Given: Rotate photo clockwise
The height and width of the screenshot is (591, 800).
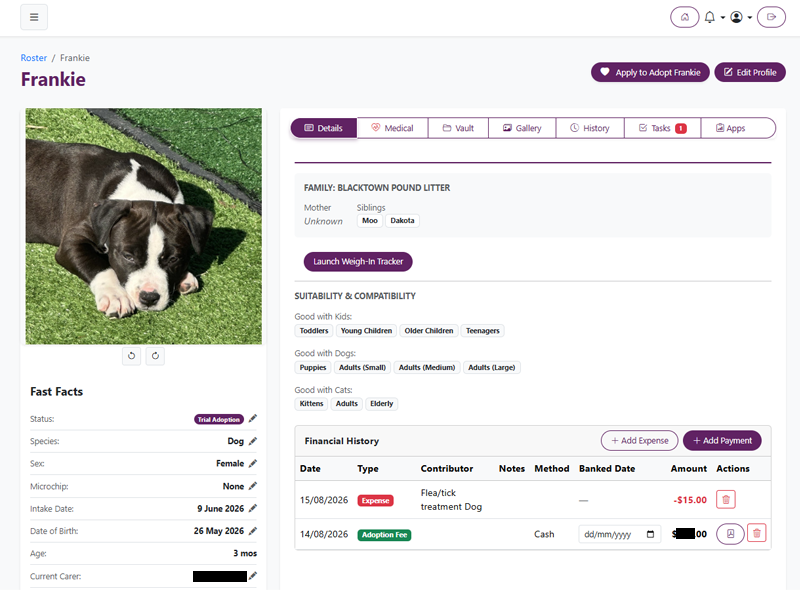Looking at the screenshot, I should click(155, 356).
